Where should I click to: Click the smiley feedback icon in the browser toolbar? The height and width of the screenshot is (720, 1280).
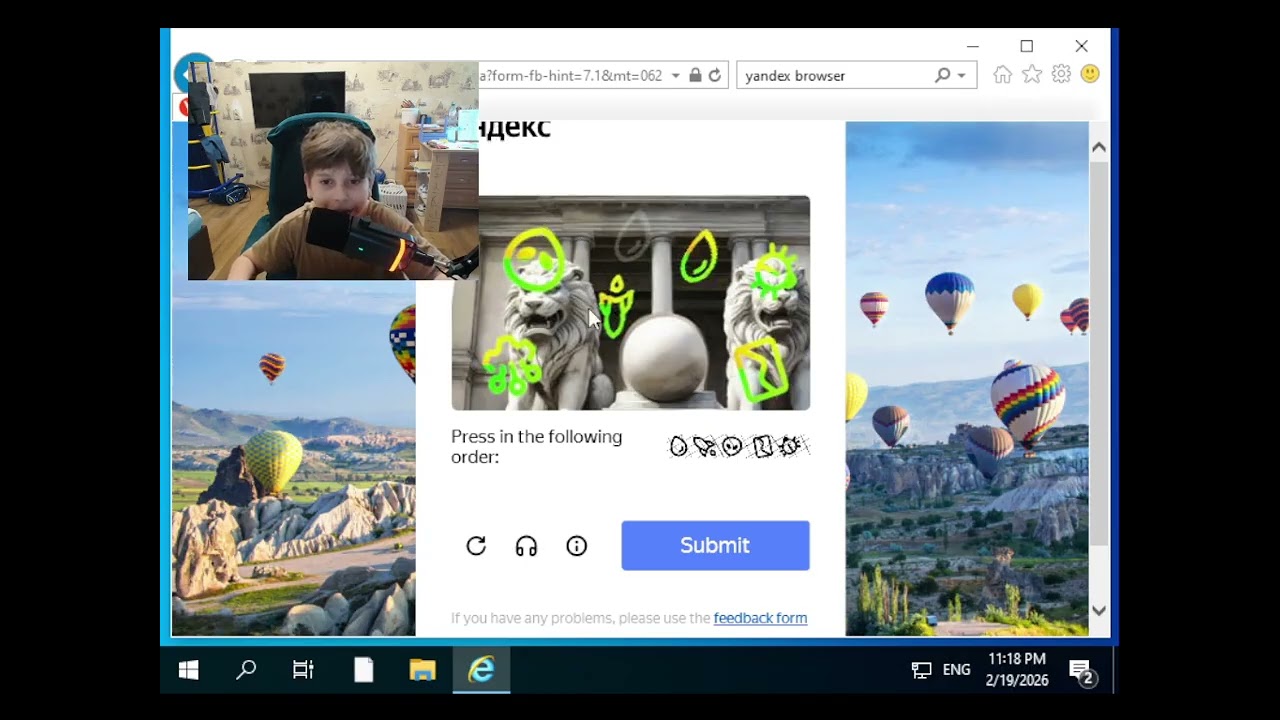[x=1090, y=74]
